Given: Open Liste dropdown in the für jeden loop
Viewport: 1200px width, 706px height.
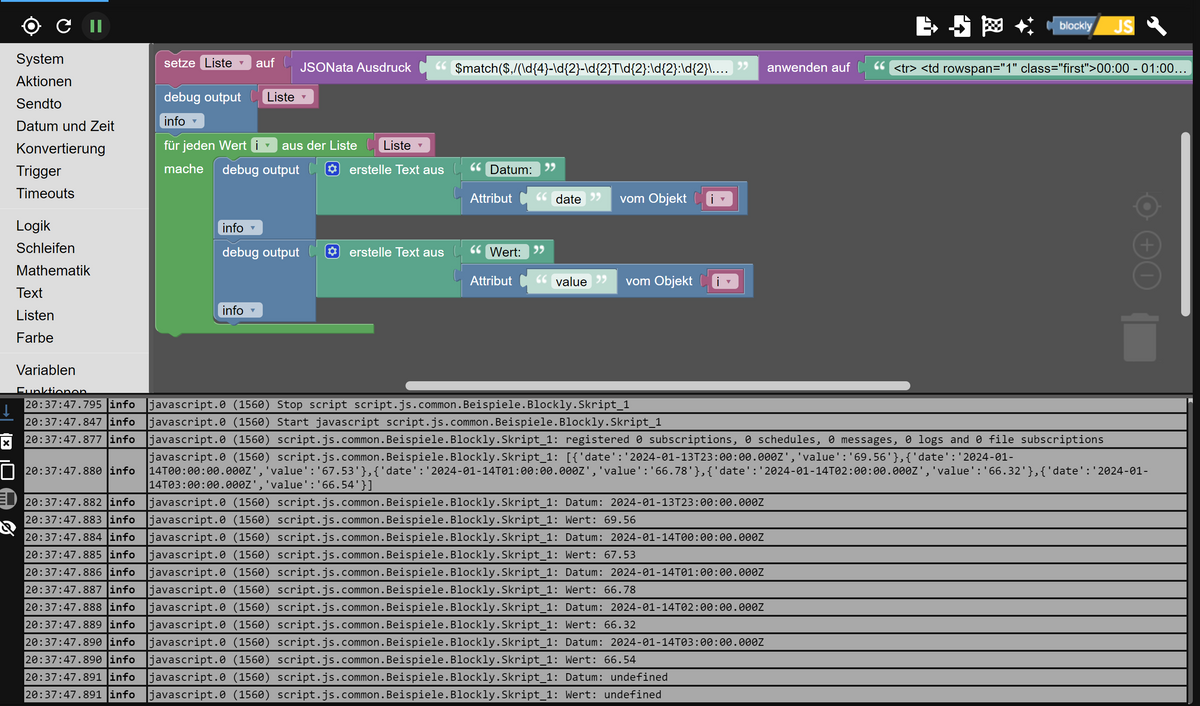Looking at the screenshot, I should 404,145.
